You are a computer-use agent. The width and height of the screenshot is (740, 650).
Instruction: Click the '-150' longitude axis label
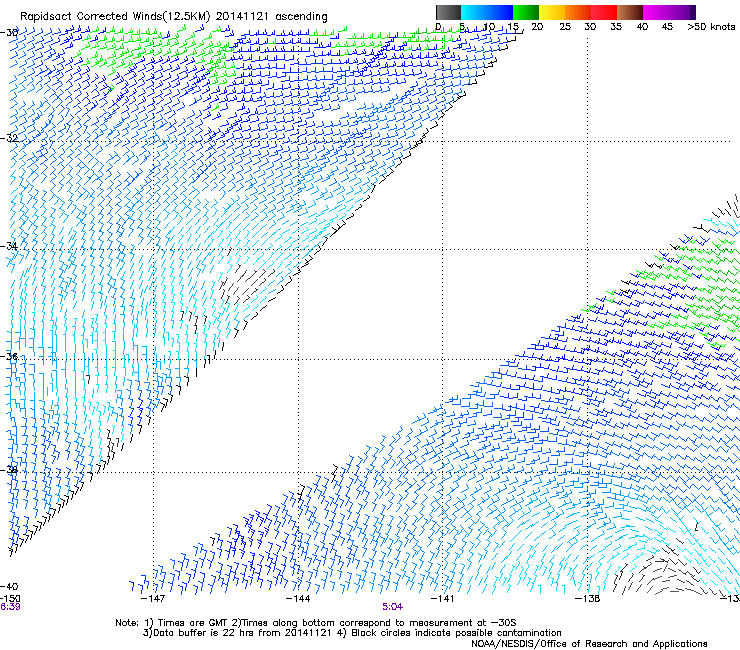(x=10, y=598)
